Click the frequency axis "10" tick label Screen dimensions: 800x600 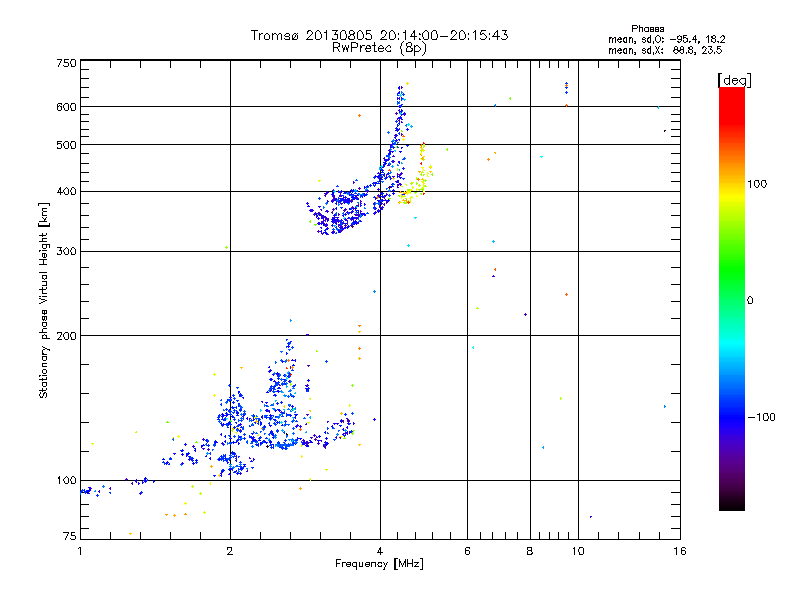(578, 551)
